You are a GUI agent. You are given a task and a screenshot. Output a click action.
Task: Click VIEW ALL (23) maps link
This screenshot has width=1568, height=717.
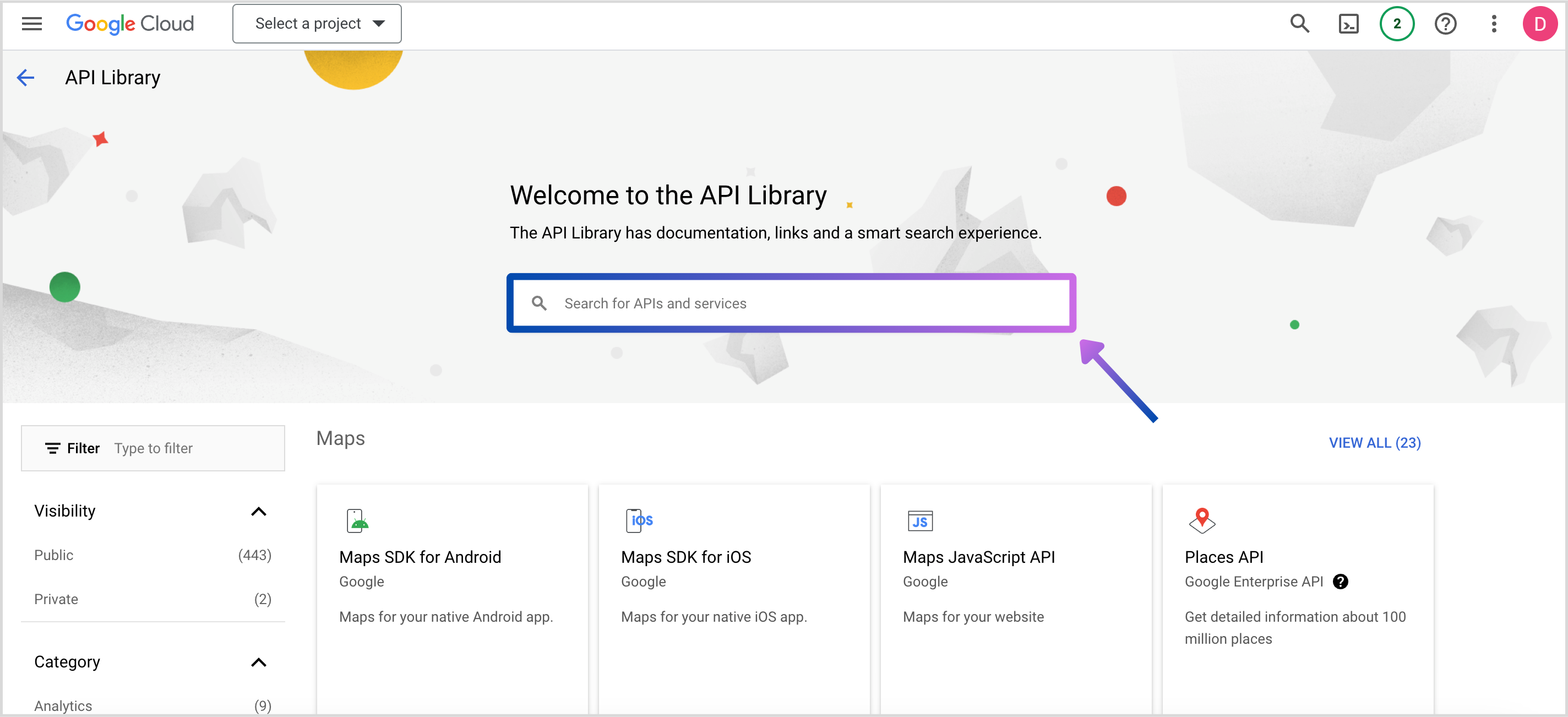tap(1374, 443)
